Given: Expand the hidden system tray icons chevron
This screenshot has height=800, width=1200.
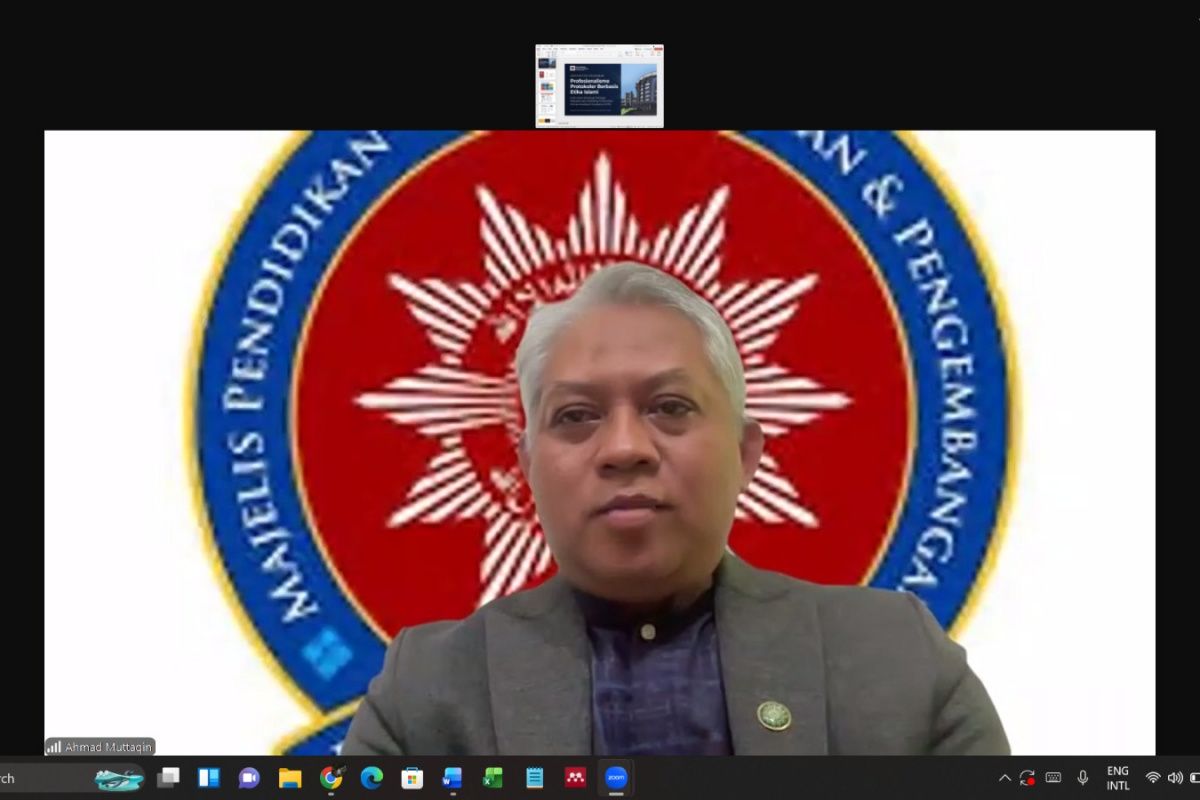Looking at the screenshot, I should point(1005,778).
